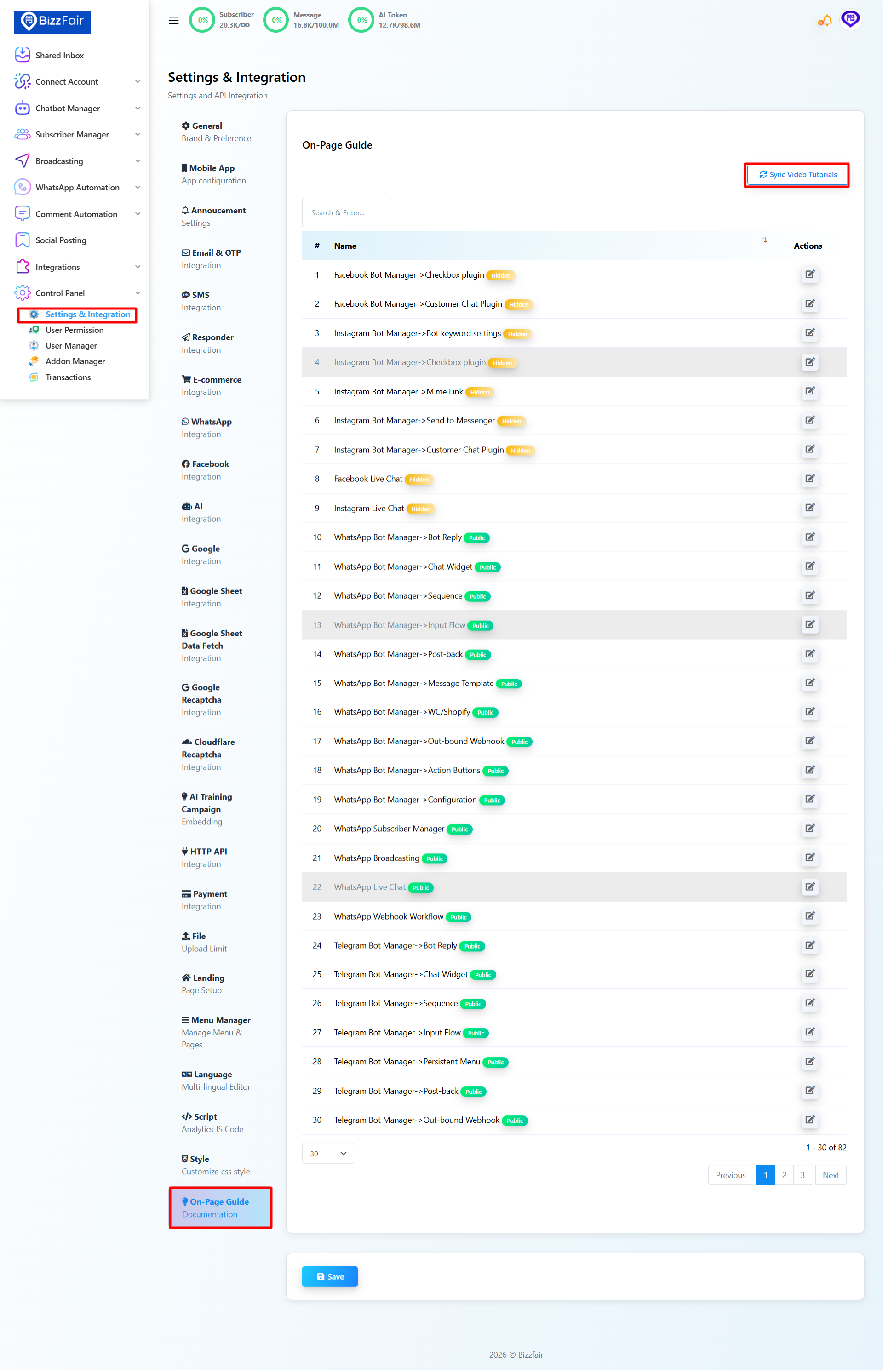883x1372 pixels.
Task: Click edit icon for WhatsApp Live Chat
Action: (x=809, y=886)
